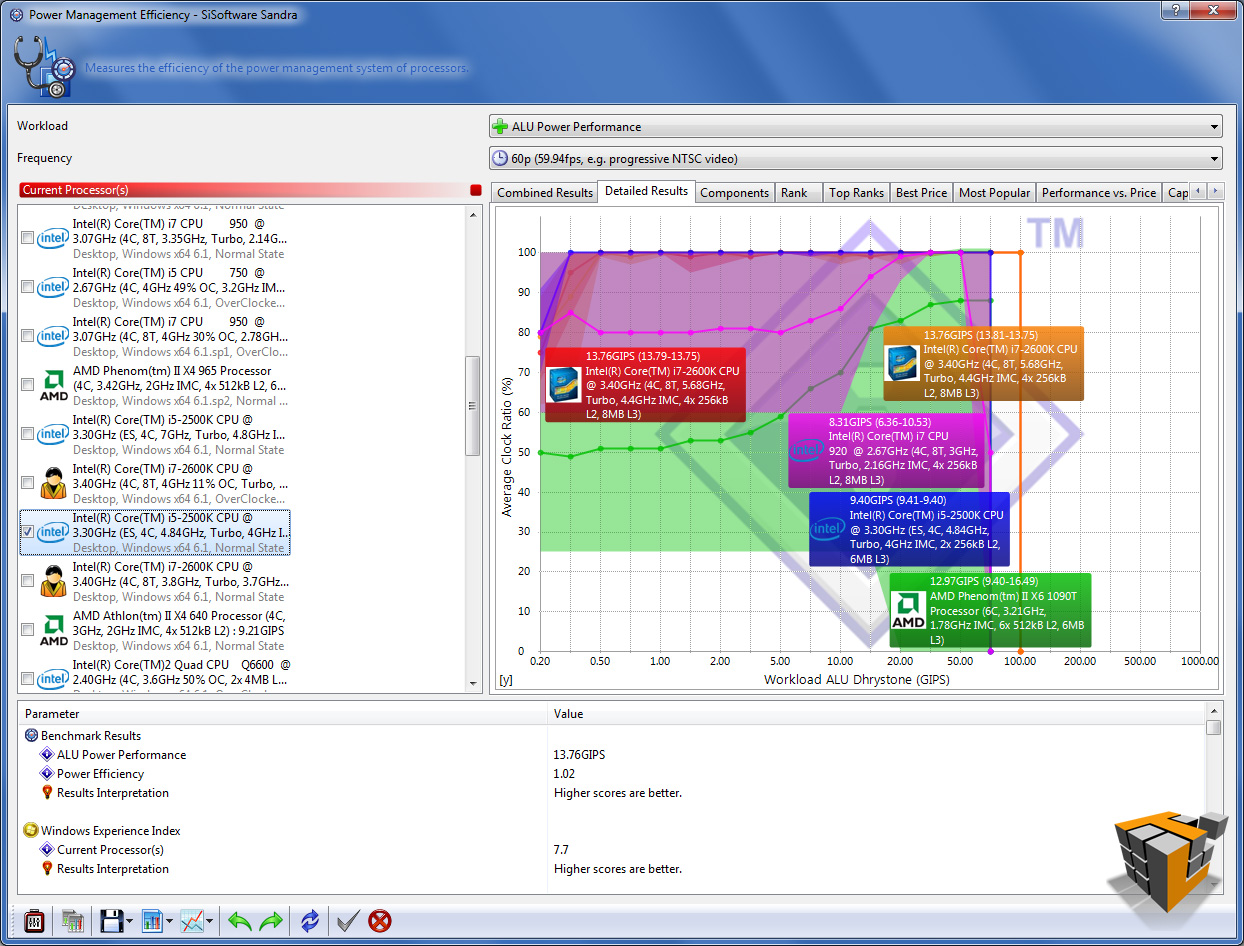Check the AMD Athlon II X4 640 checkbox
Viewport: 1244px width, 946px height.
click(x=27, y=631)
